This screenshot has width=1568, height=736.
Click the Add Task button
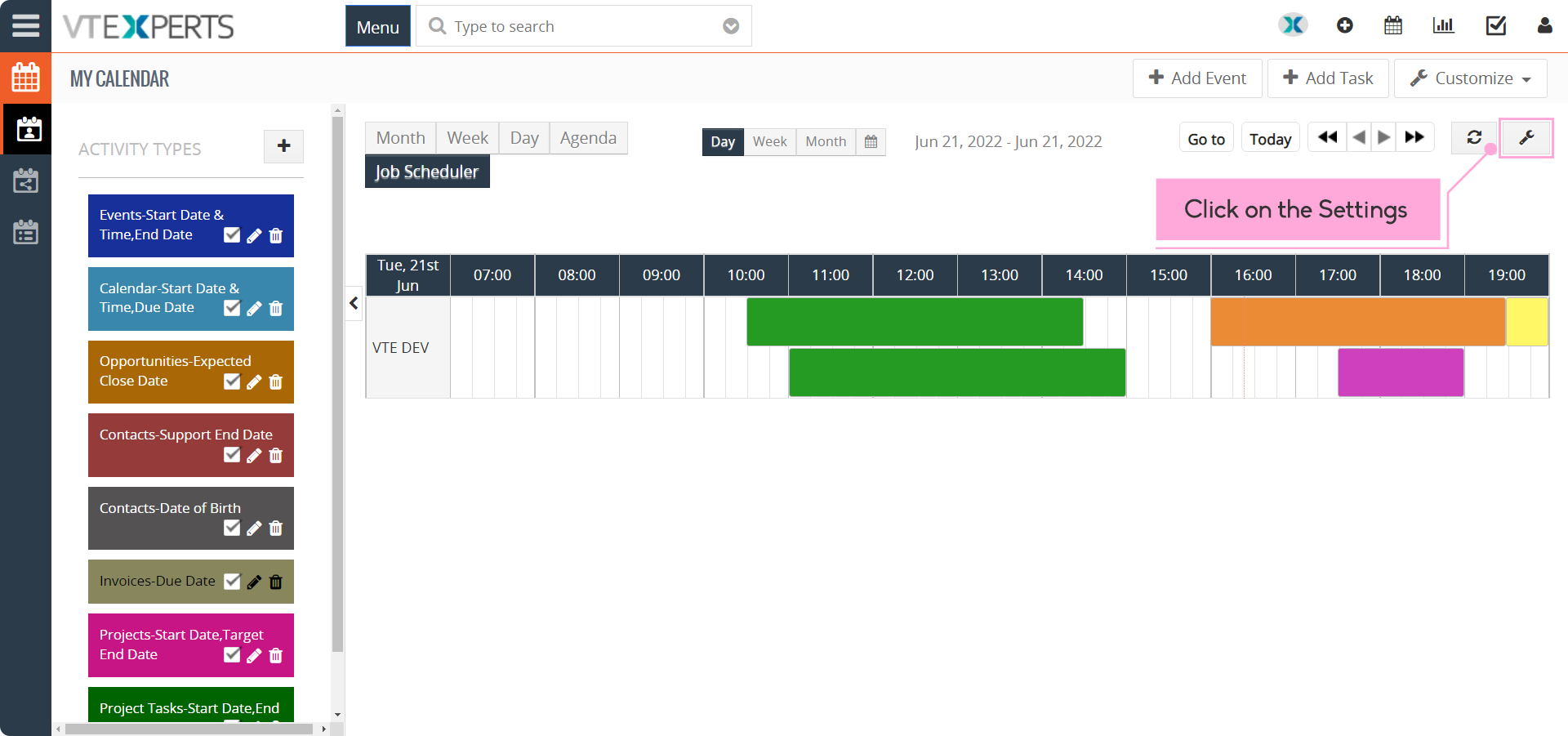(x=1328, y=78)
